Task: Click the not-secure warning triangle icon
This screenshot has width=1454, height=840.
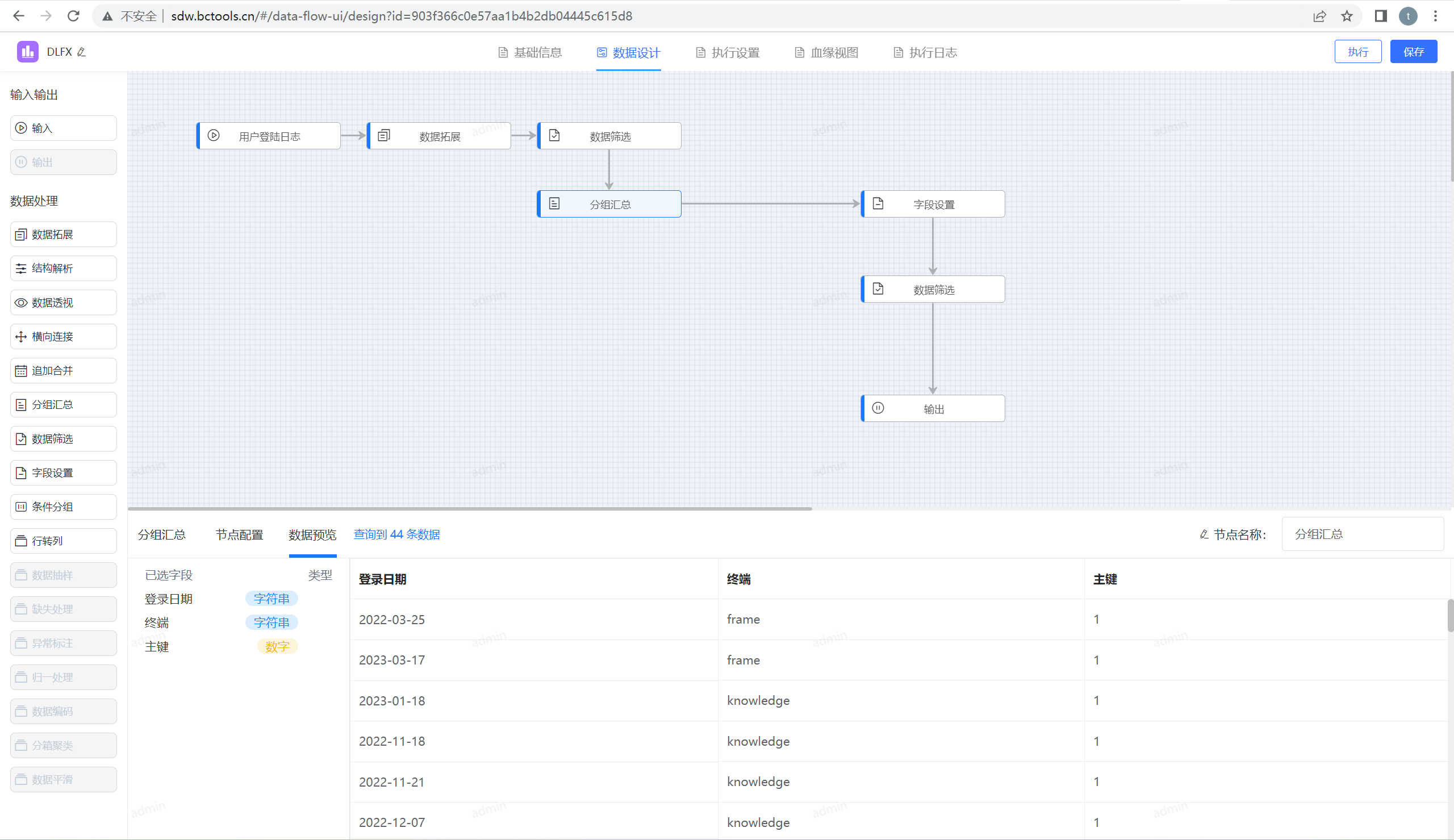Action: pyautogui.click(x=107, y=16)
